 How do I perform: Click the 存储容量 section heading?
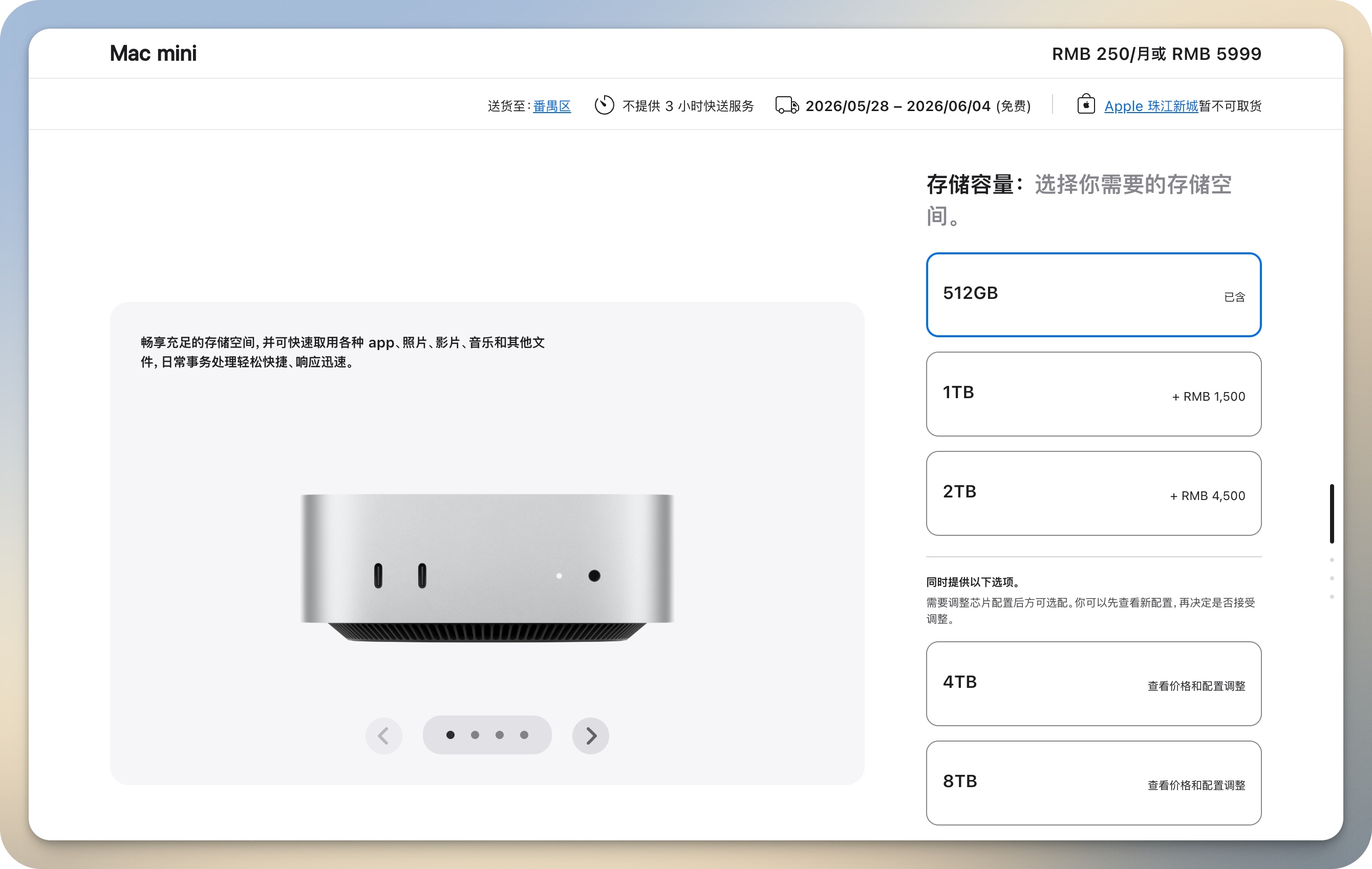[975, 185]
